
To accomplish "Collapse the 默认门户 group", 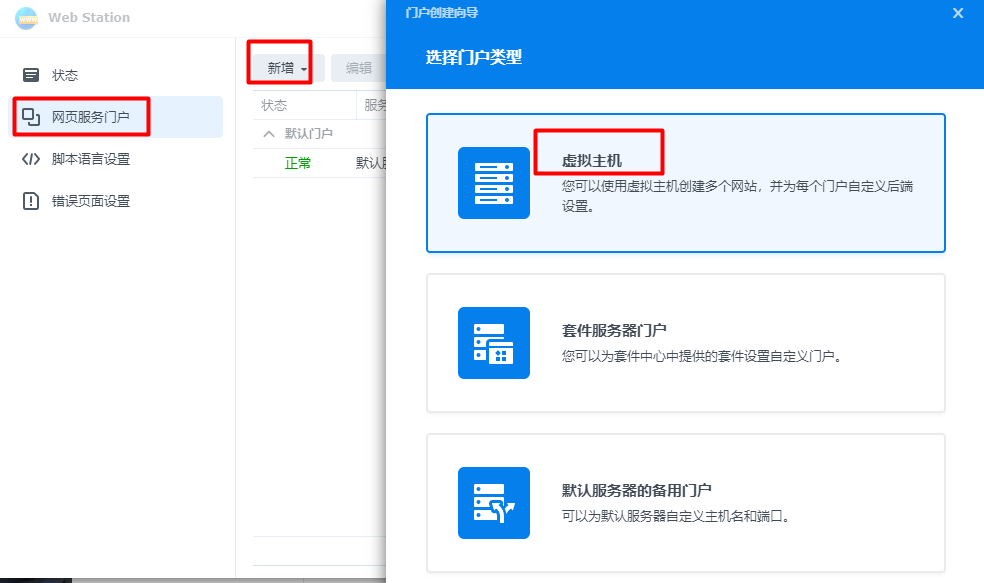I will click(269, 134).
